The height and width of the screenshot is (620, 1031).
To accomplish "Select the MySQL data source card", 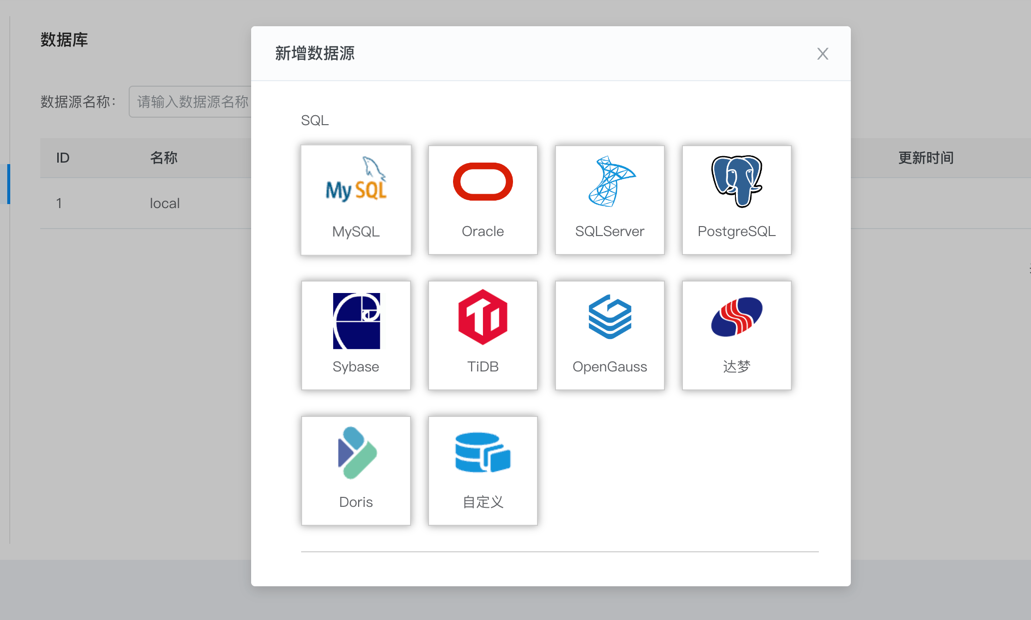I will (356, 200).
